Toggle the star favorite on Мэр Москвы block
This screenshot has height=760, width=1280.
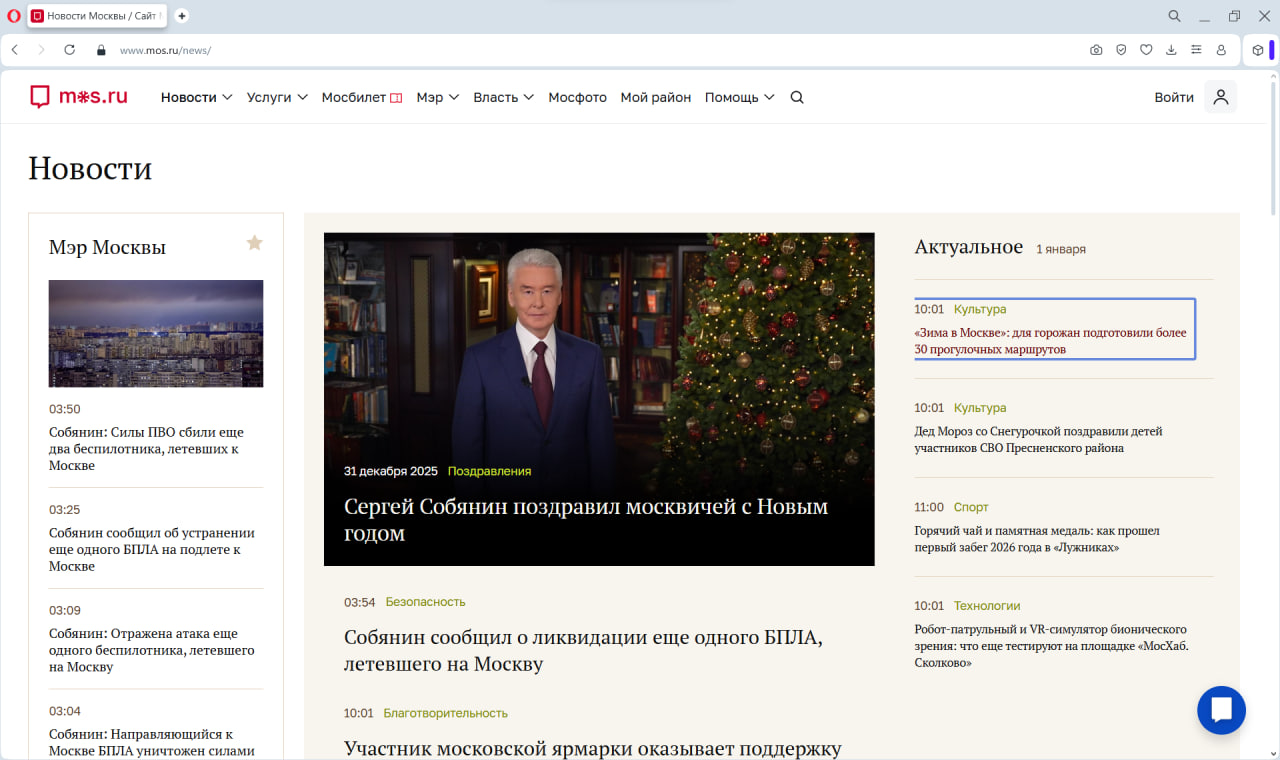254,242
